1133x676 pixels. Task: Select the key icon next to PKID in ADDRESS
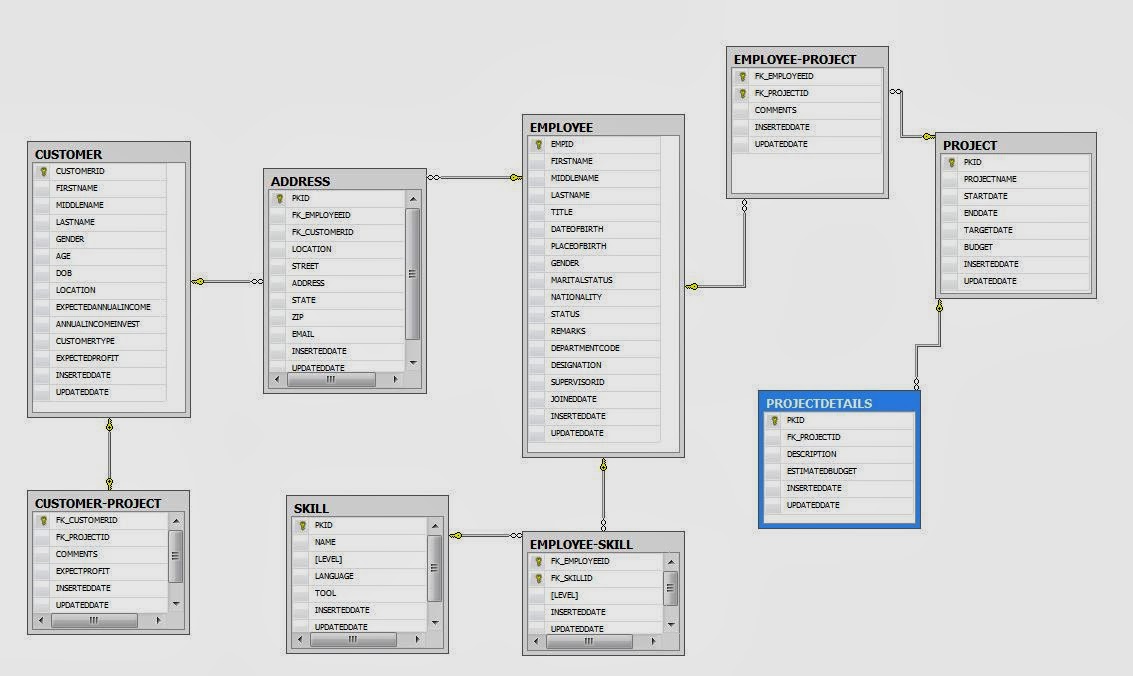[280, 198]
